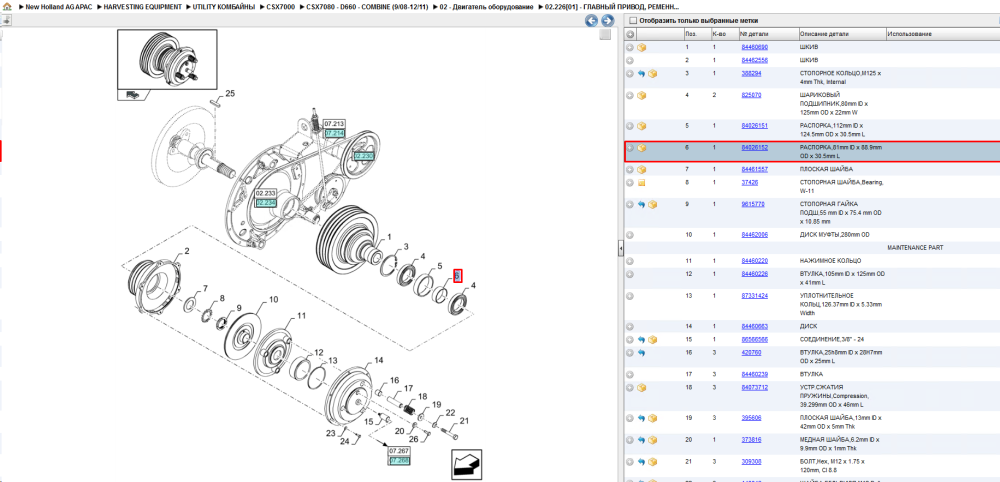The width and height of the screenshot is (1000, 482).
Task: Open the 07.268 reference on diagram
Action: click(399, 460)
